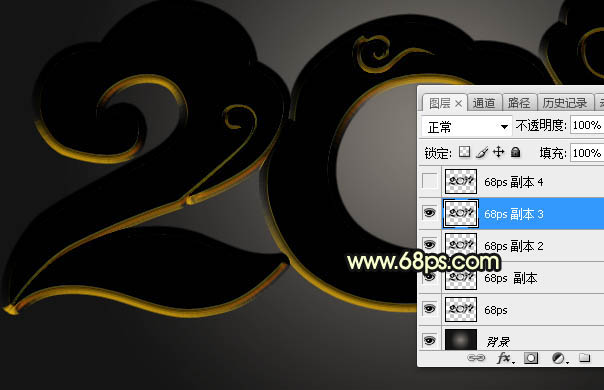Viewport: 604px width, 390px height.
Task: Select the 68ps layer name
Action: (x=496, y=310)
